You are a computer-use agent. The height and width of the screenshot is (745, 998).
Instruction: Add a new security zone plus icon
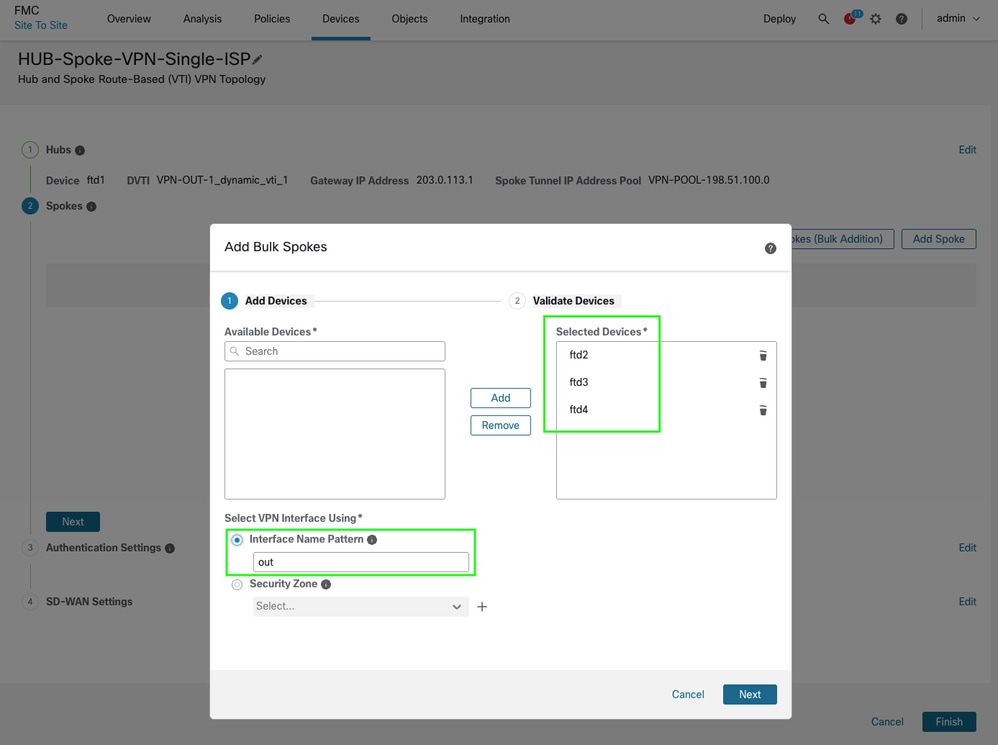tap(482, 607)
